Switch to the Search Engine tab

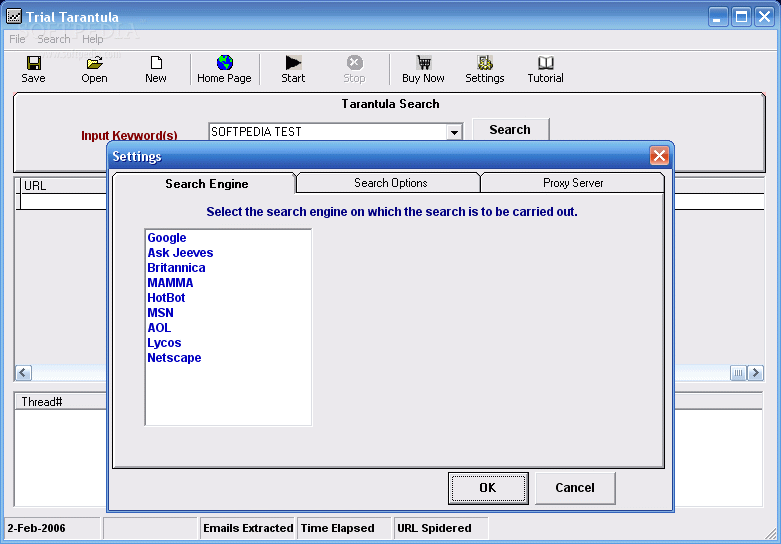pos(205,183)
